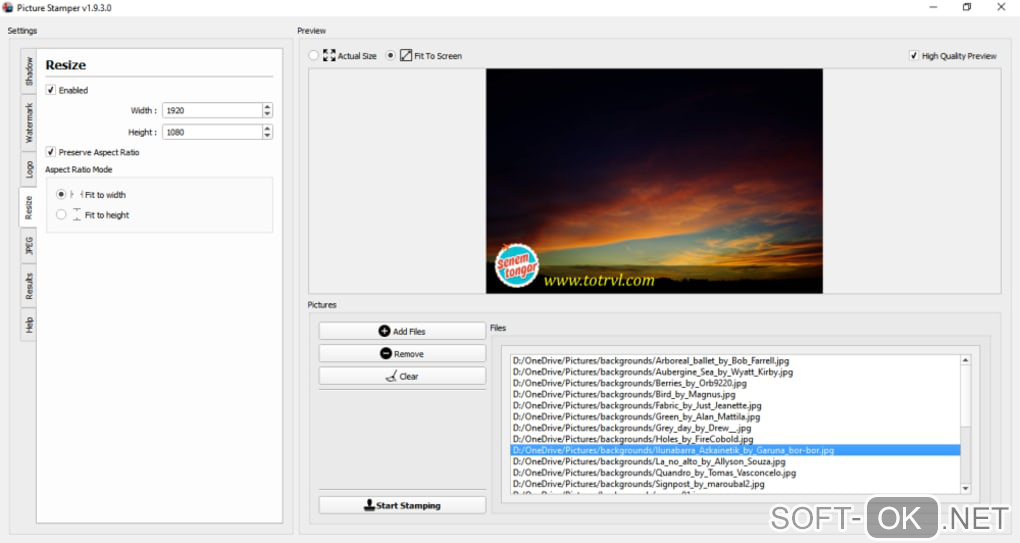This screenshot has width=1020, height=543.
Task: Click the Actual Size expand icon
Action: click(329, 55)
